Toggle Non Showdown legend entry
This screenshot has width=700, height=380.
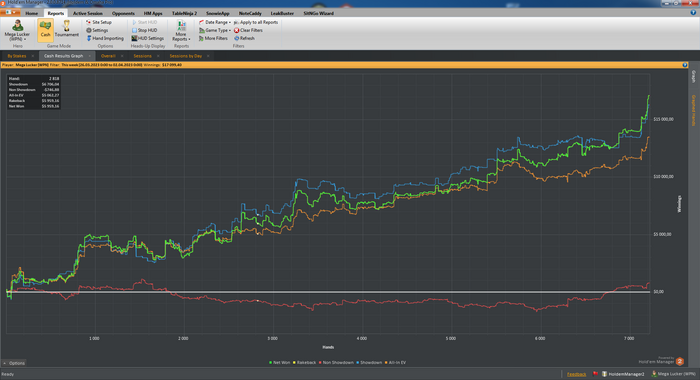click(336, 363)
